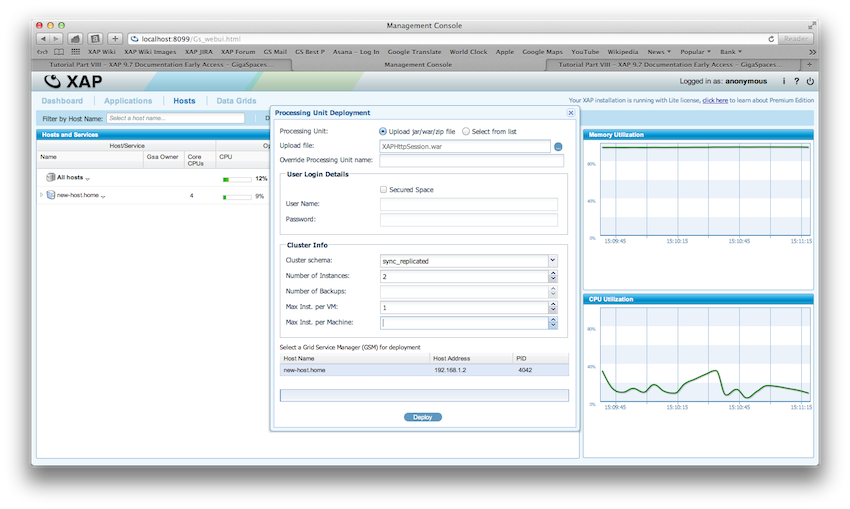
Task: Focus the User Name input field
Action: click(x=469, y=204)
